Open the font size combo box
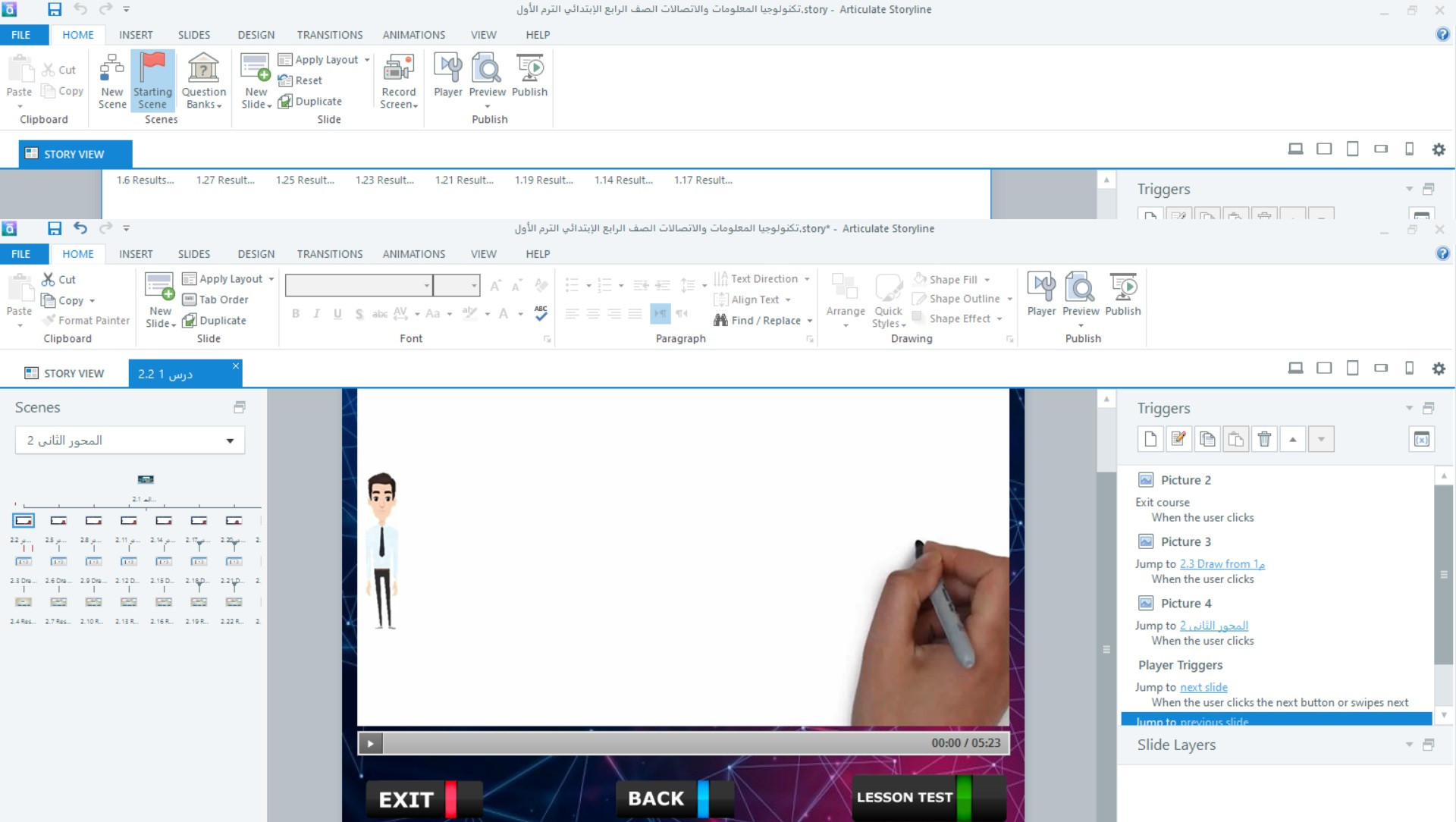The width and height of the screenshot is (1456, 822). click(457, 285)
